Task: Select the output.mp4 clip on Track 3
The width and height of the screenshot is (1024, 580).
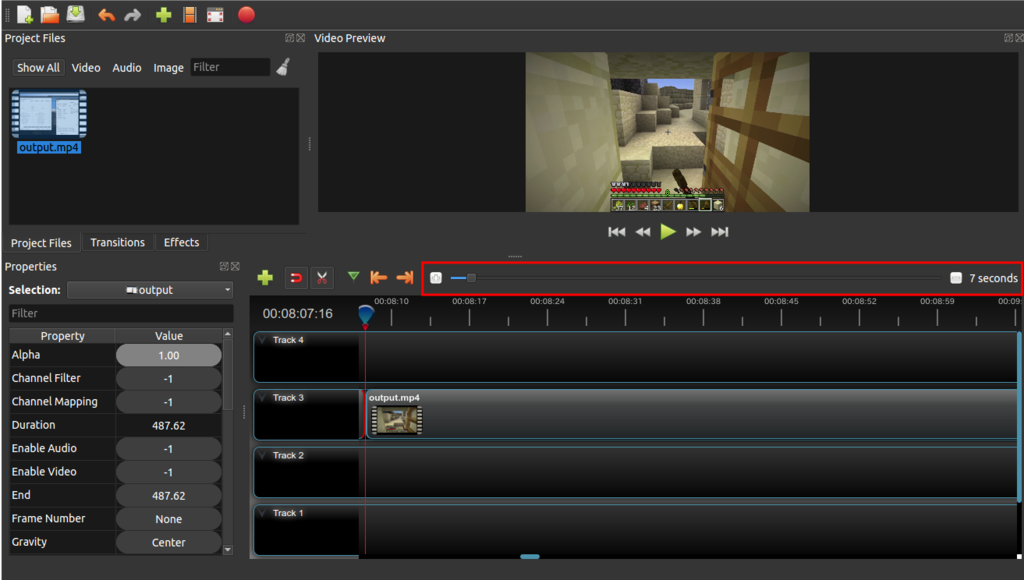Action: pos(691,414)
